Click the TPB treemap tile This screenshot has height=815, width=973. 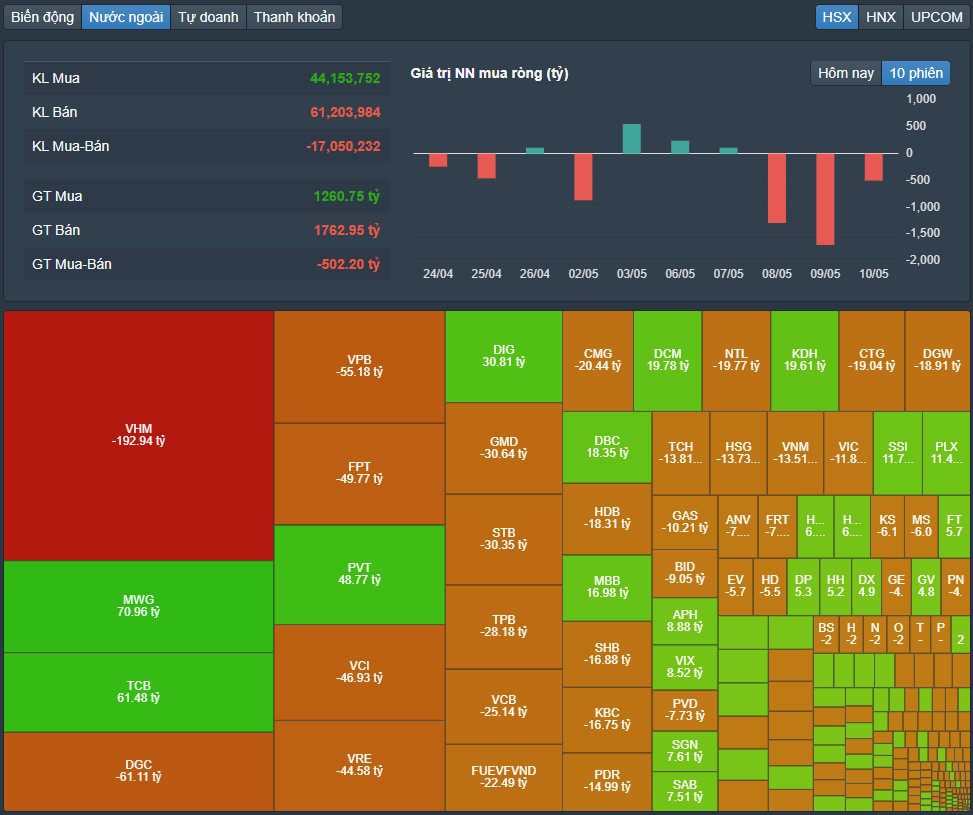pos(503,626)
